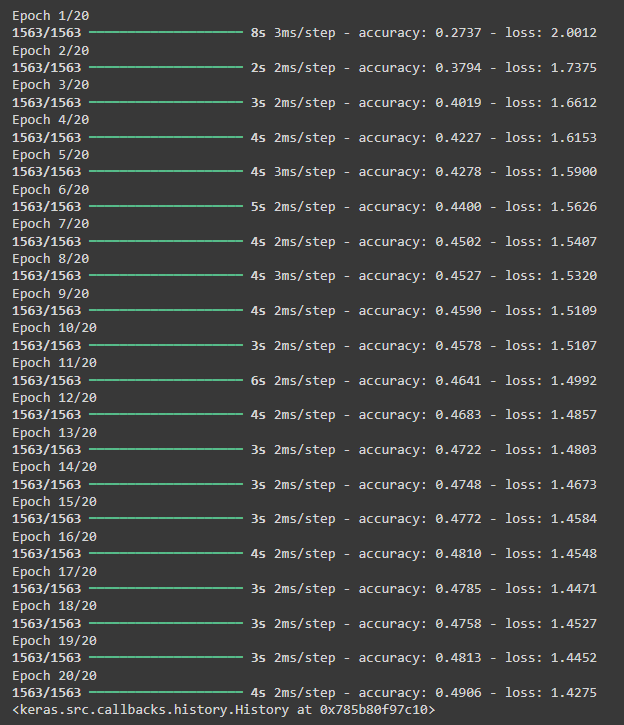Select the 'Epoch 4/20' line
The height and width of the screenshot is (725, 624).
(x=50, y=120)
